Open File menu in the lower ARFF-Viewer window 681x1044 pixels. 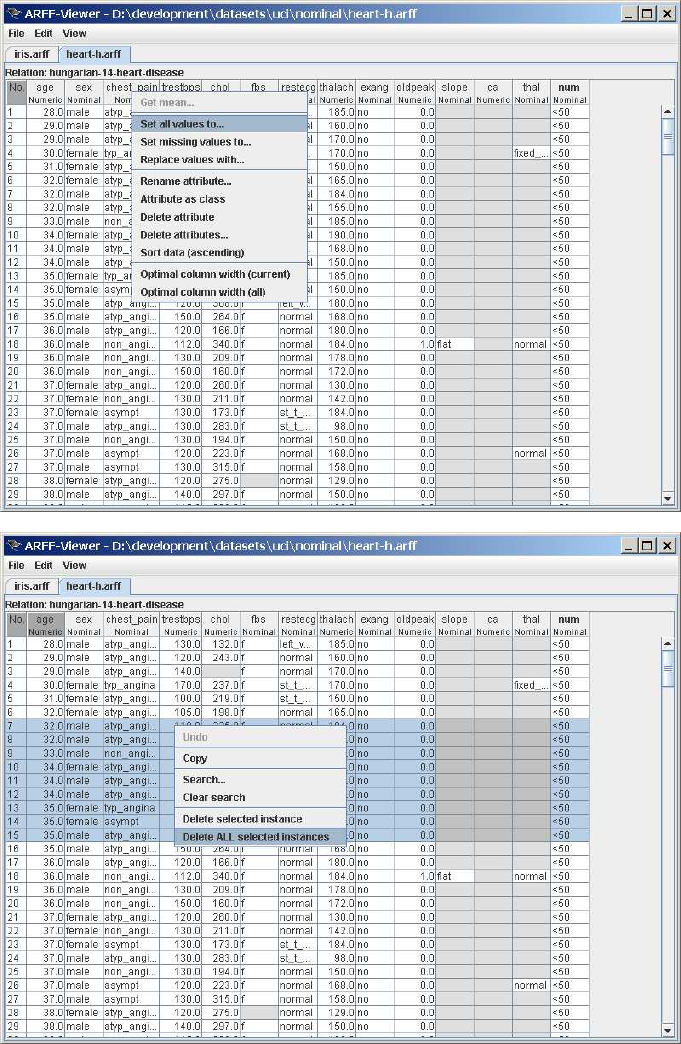point(16,565)
